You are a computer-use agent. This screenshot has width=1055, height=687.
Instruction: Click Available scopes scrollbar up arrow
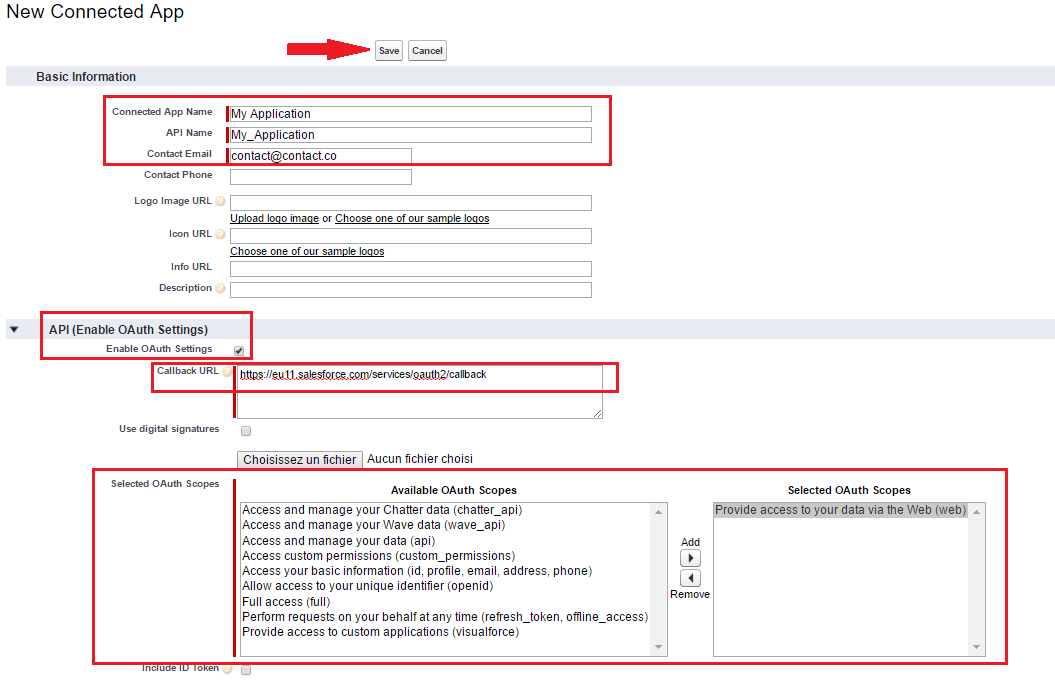click(x=659, y=512)
